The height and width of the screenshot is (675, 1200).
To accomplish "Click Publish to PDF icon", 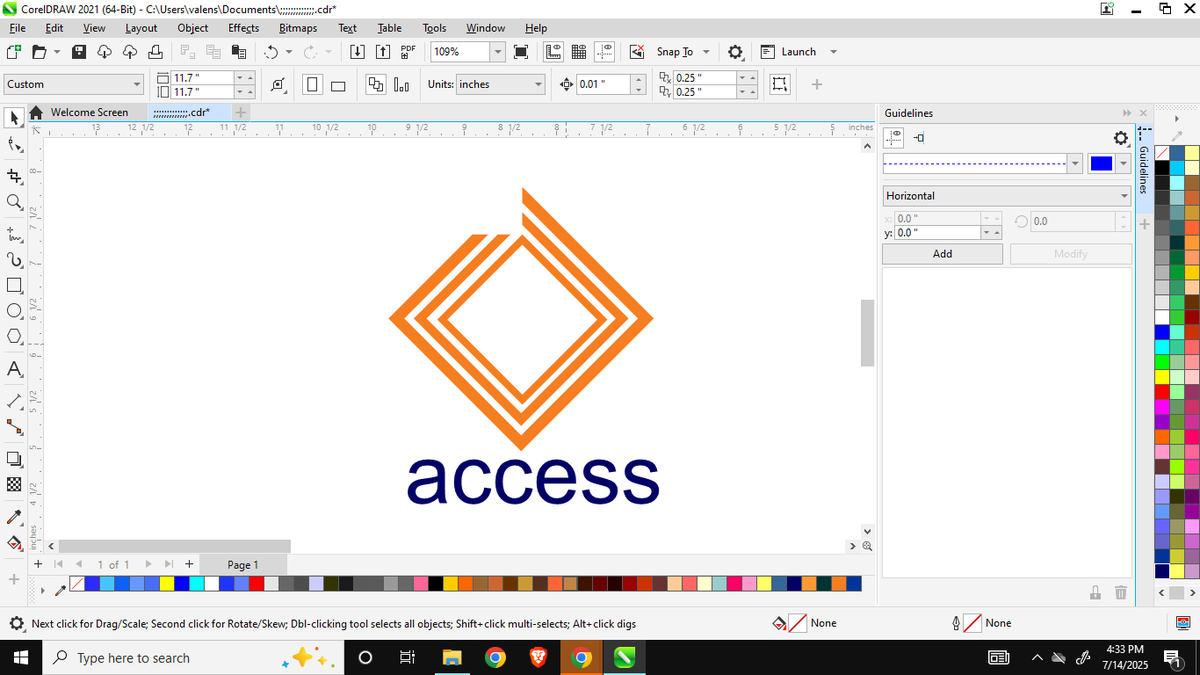I will 408,52.
